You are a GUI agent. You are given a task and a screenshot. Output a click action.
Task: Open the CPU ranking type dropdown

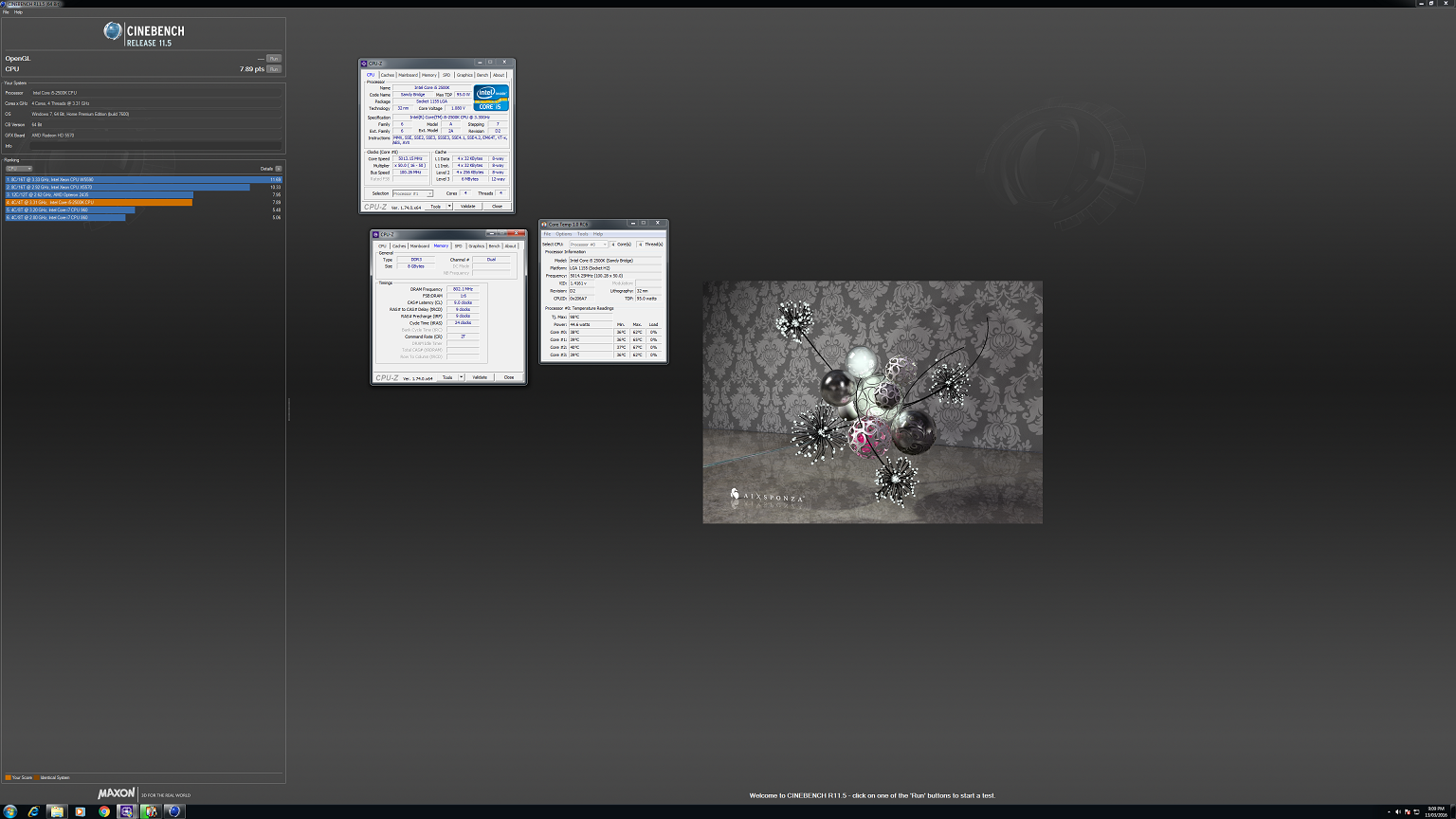(x=19, y=169)
